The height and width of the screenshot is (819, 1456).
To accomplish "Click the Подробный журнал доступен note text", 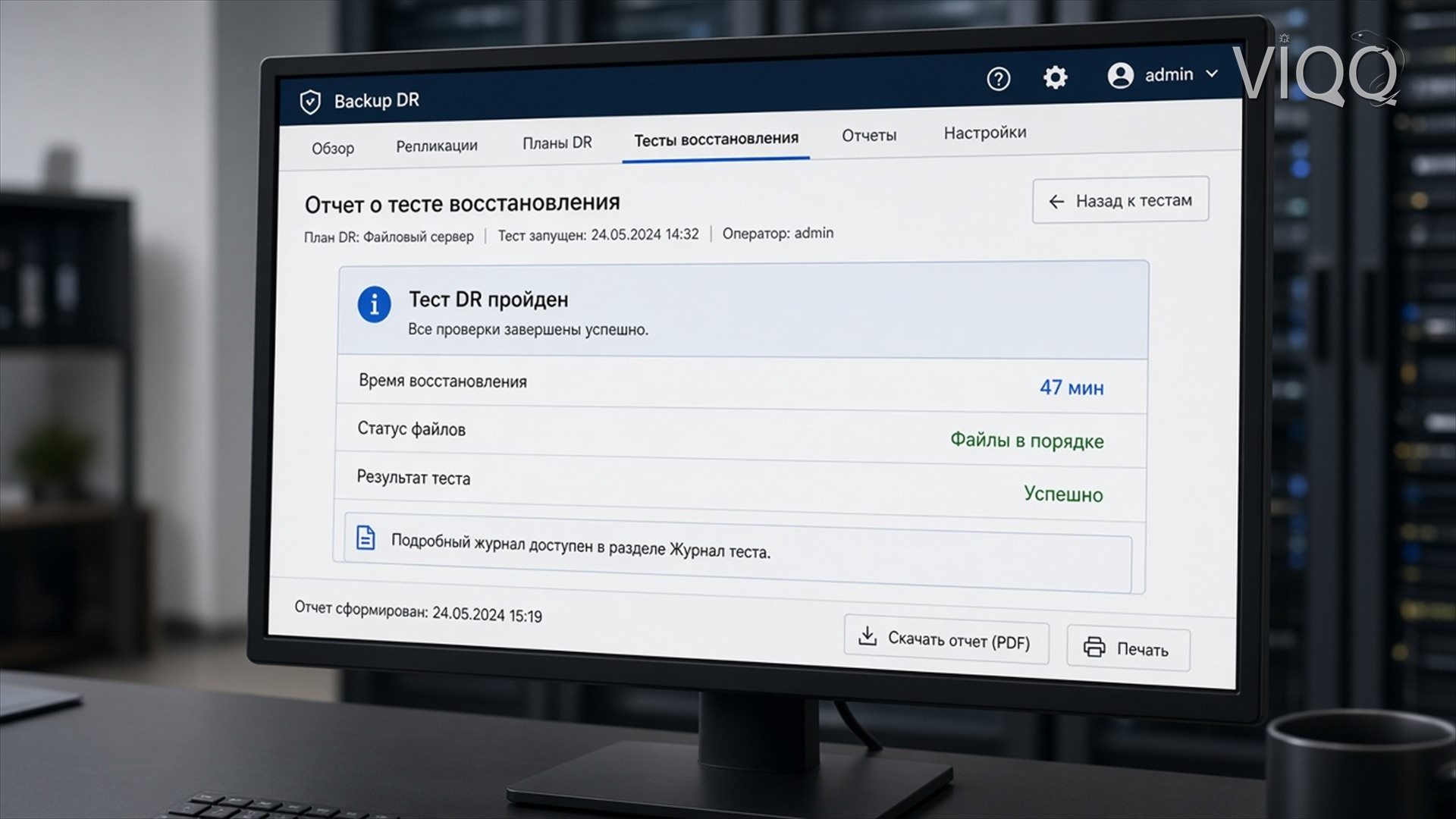I will point(581,546).
